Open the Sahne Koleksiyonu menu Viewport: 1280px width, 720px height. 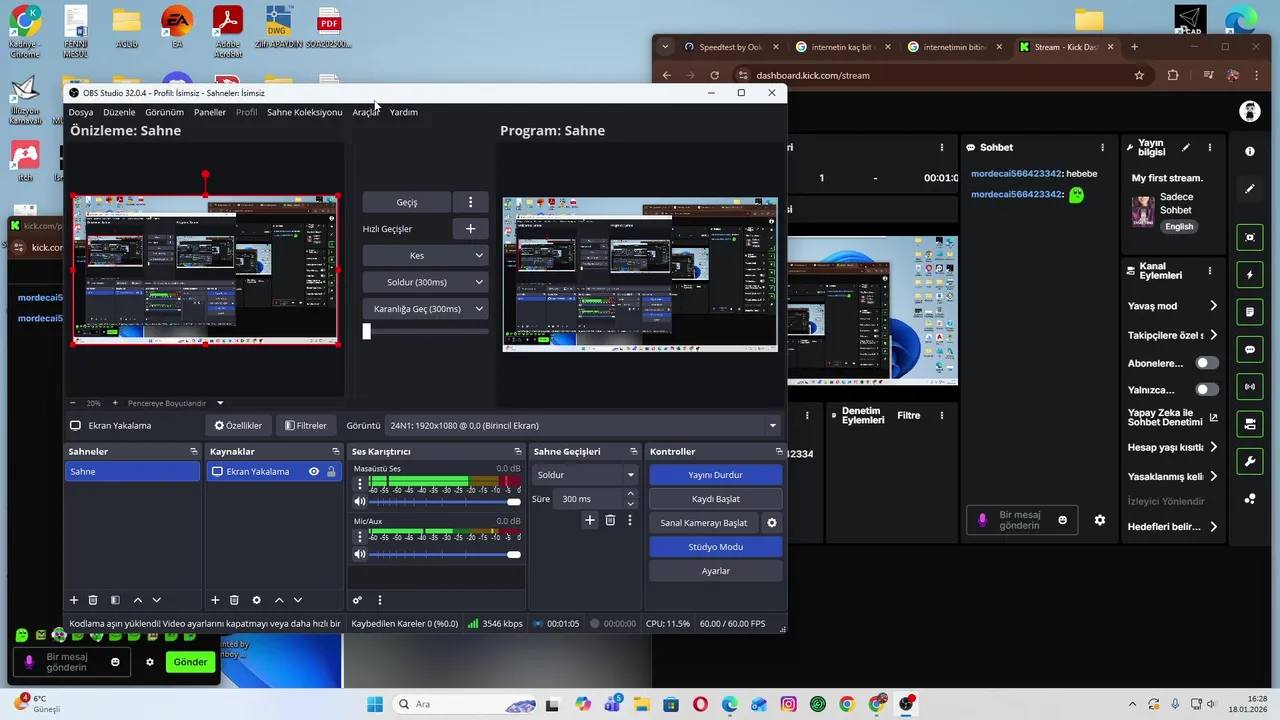304,112
